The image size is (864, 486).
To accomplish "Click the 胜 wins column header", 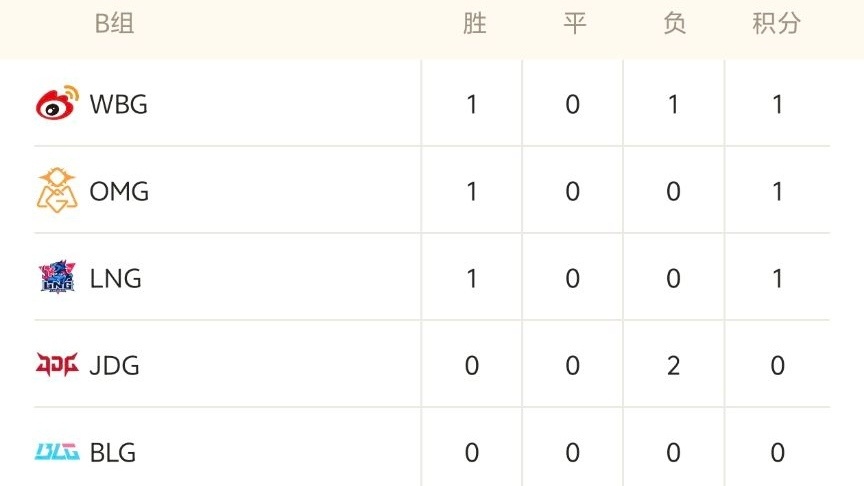I will 474,24.
